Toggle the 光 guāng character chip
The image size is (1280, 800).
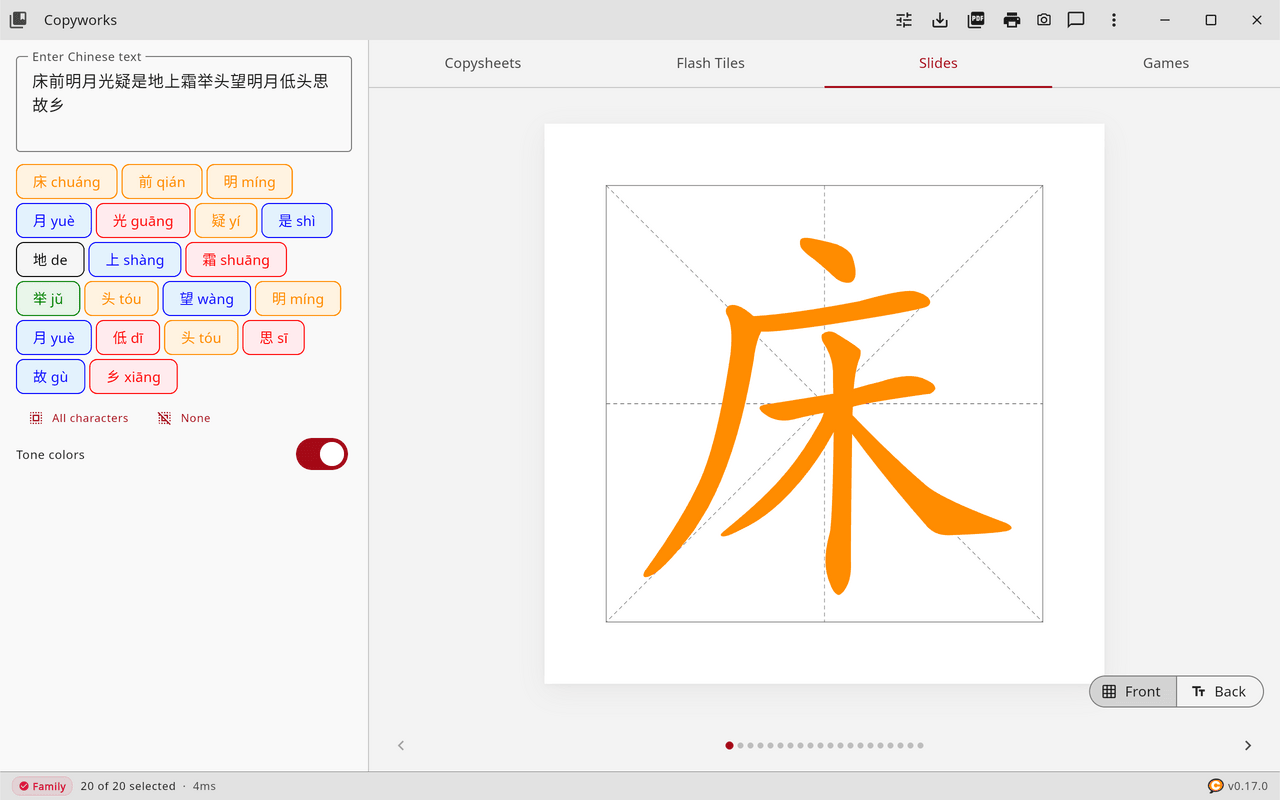point(143,221)
